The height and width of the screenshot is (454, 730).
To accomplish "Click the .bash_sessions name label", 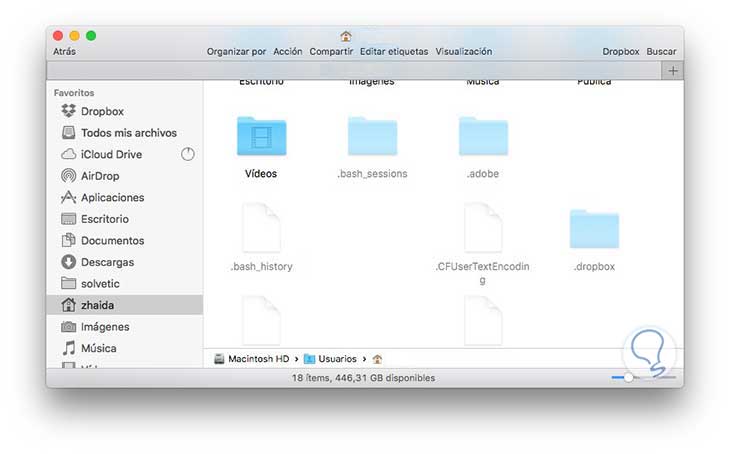I will click(x=372, y=174).
